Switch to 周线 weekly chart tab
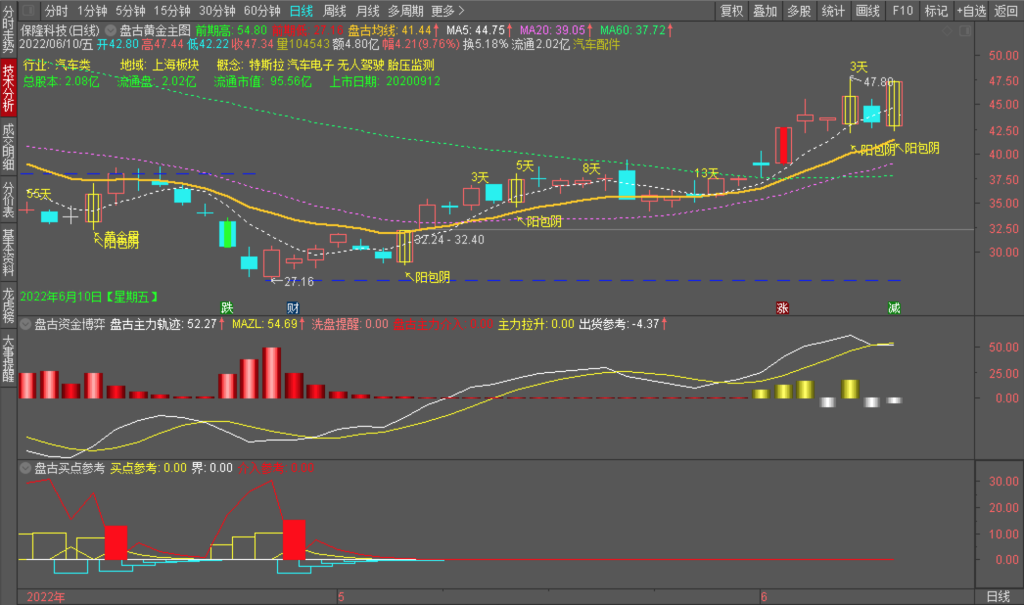Viewport: 1024px width, 605px height. tap(335, 11)
